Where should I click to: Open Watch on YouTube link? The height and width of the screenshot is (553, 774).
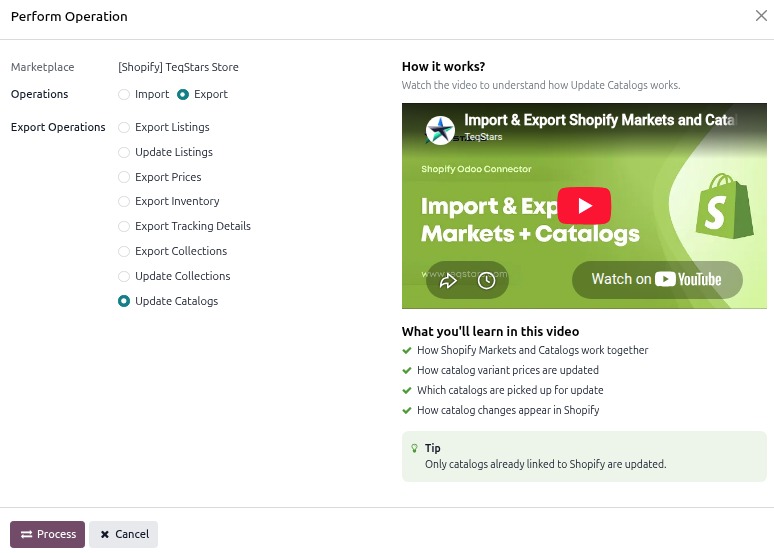click(657, 279)
